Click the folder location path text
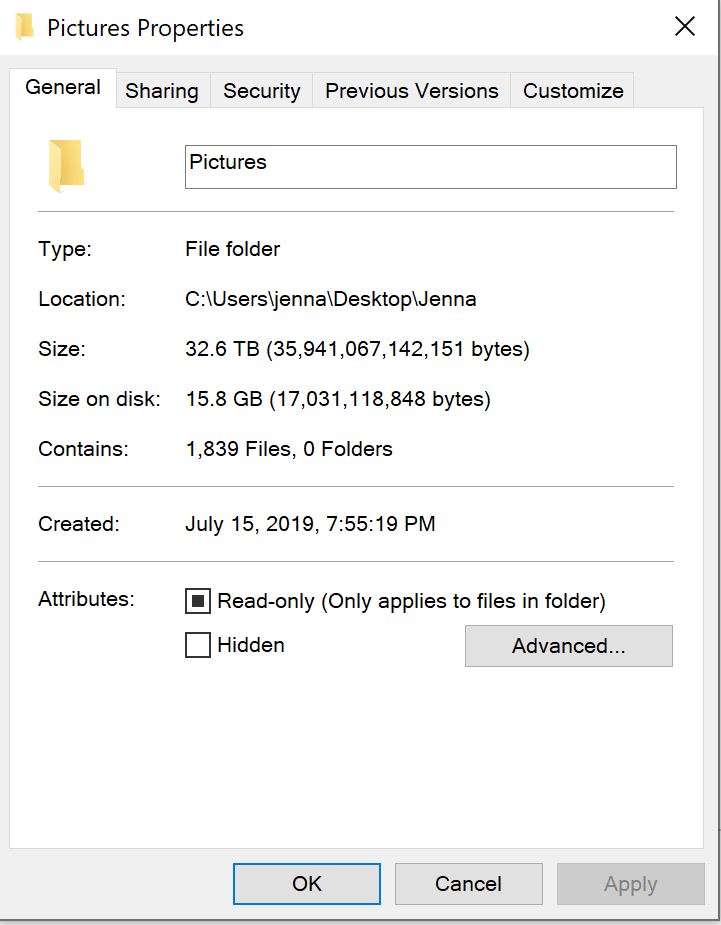Screen dimensions: 721x925 point(331,299)
